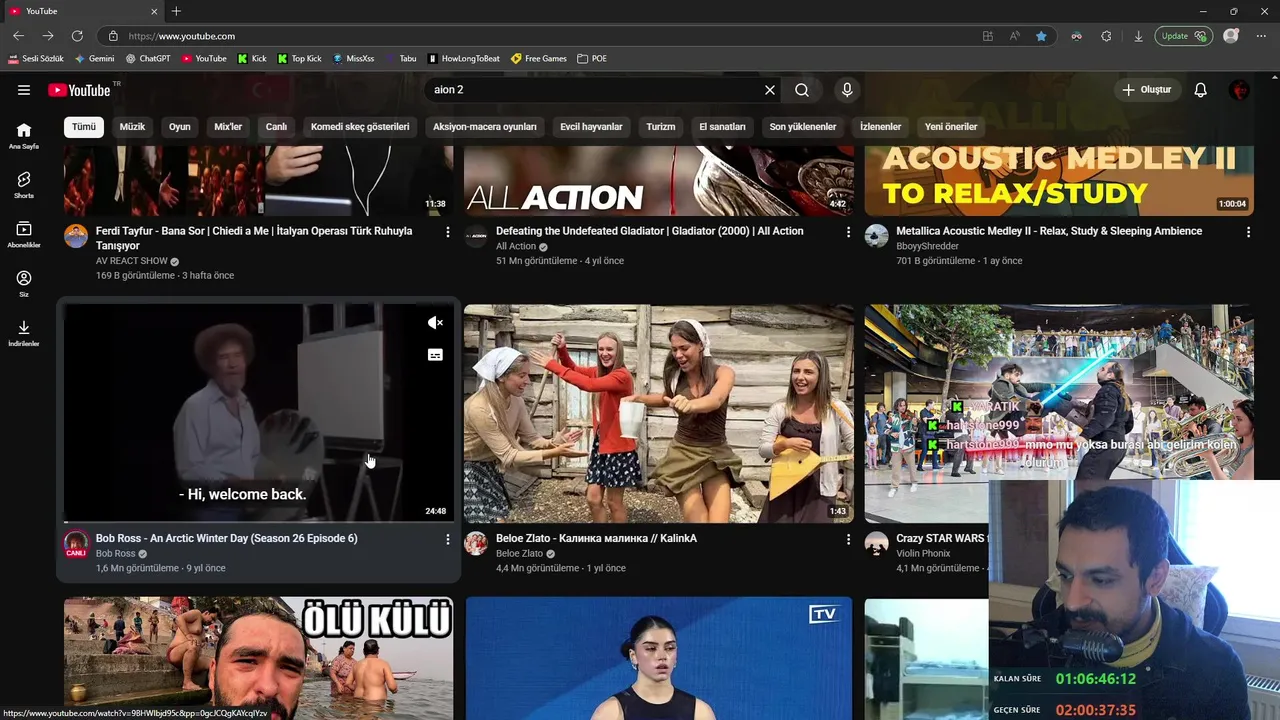Image resolution: width=1280 pixels, height=720 pixels.
Task: Open the Gladiator All Action thumbnail
Action: click(659, 181)
